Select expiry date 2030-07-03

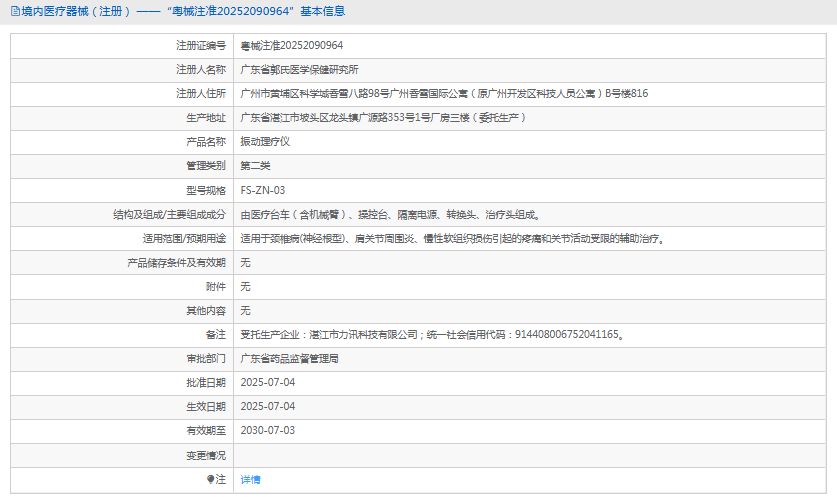click(x=267, y=430)
